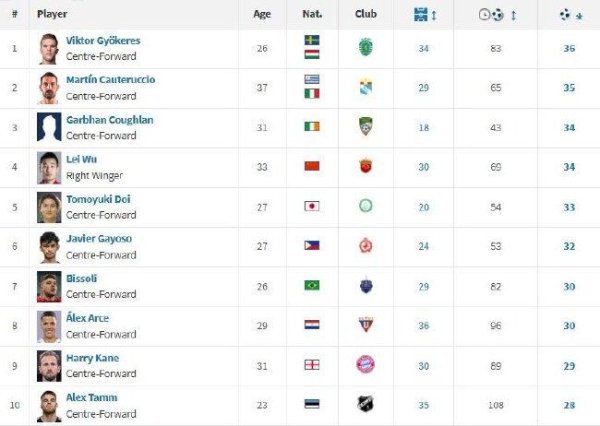Follow the Javier Gayoso player link
The image size is (600, 426).
(x=99, y=239)
